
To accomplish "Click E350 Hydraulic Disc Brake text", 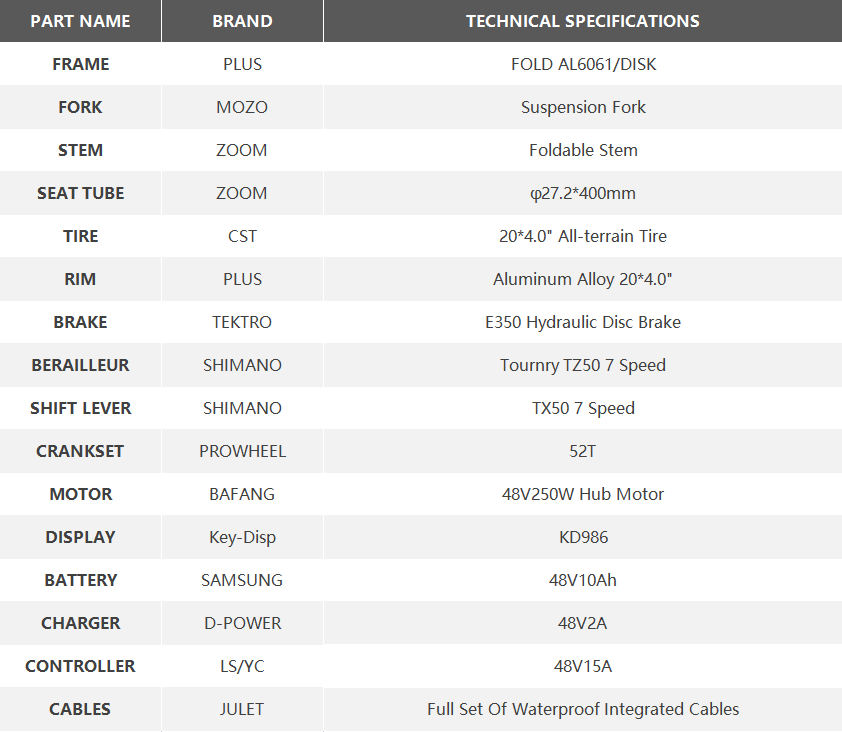I will [583, 322].
